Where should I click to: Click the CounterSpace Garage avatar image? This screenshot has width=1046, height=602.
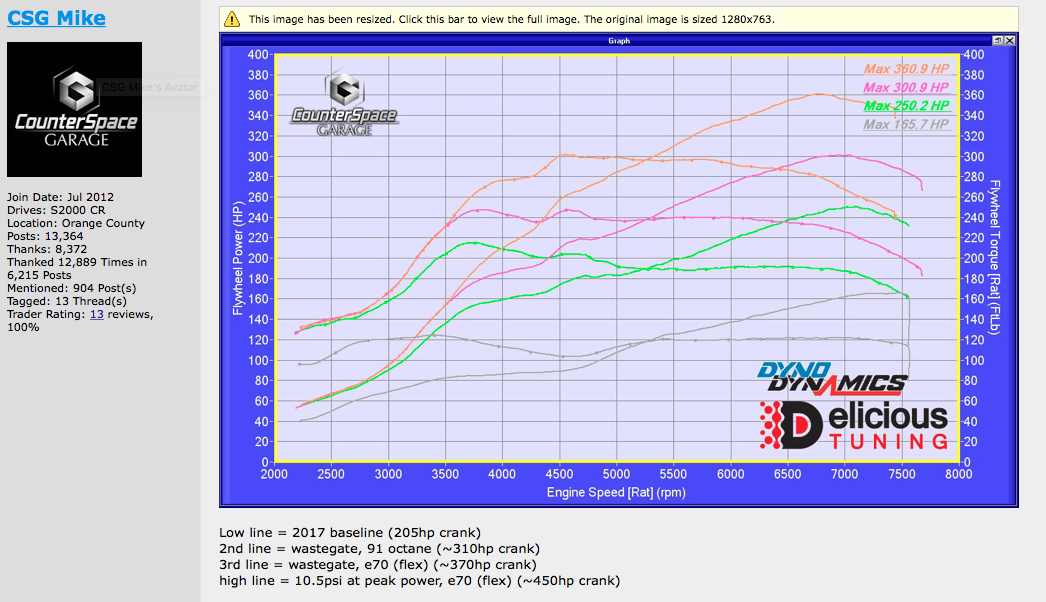[x=75, y=110]
